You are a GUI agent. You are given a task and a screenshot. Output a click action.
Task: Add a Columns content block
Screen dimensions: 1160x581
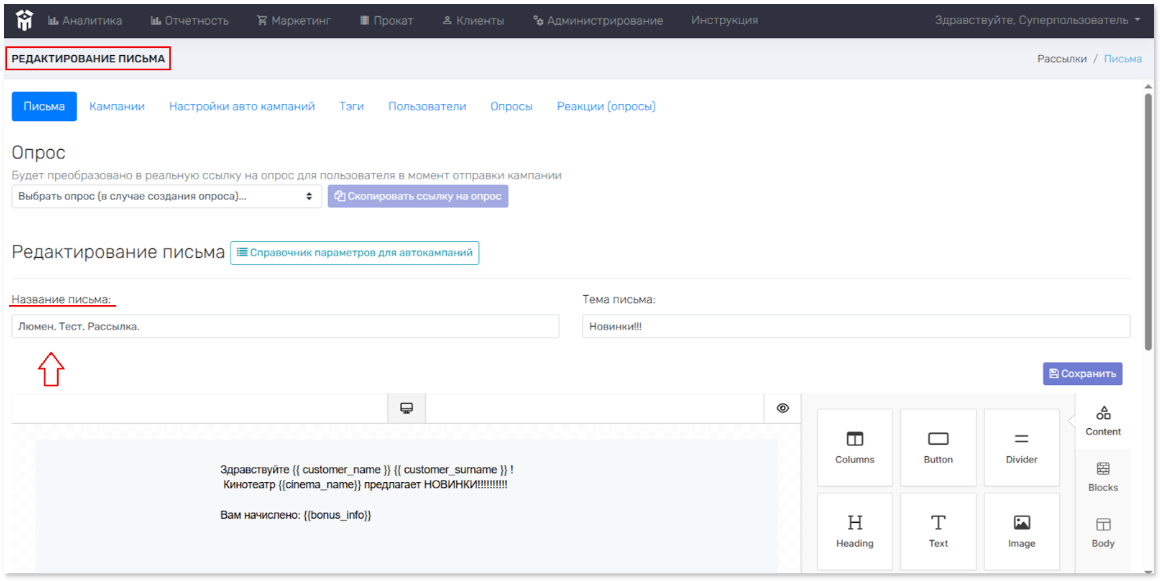854,447
